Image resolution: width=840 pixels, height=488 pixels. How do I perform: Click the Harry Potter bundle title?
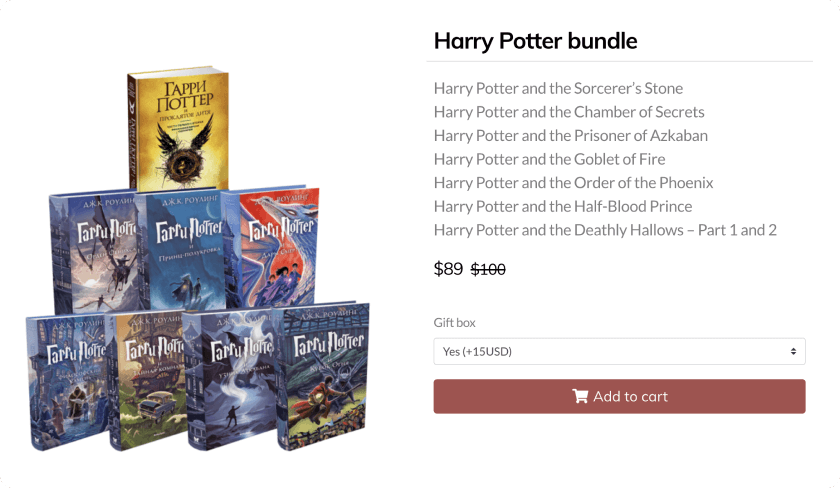click(x=535, y=41)
